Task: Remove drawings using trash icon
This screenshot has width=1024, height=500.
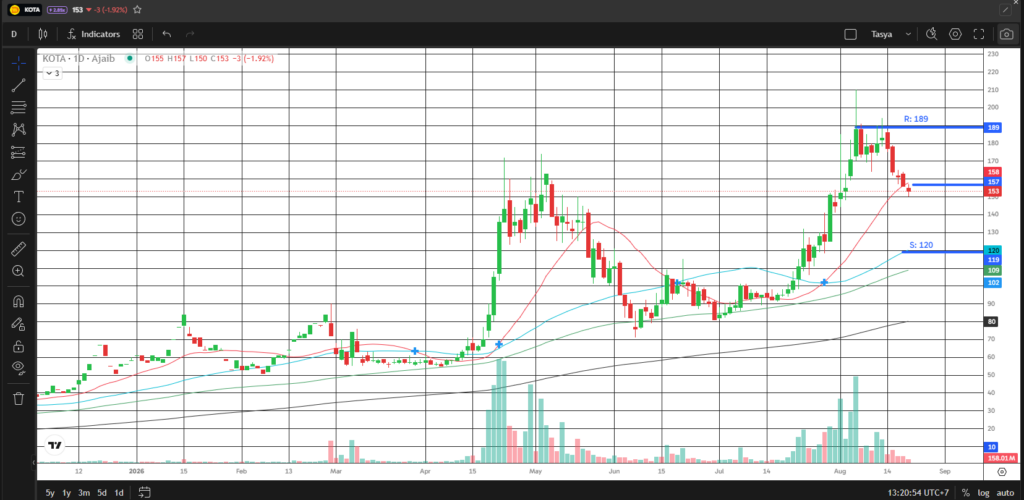Action: [x=18, y=398]
